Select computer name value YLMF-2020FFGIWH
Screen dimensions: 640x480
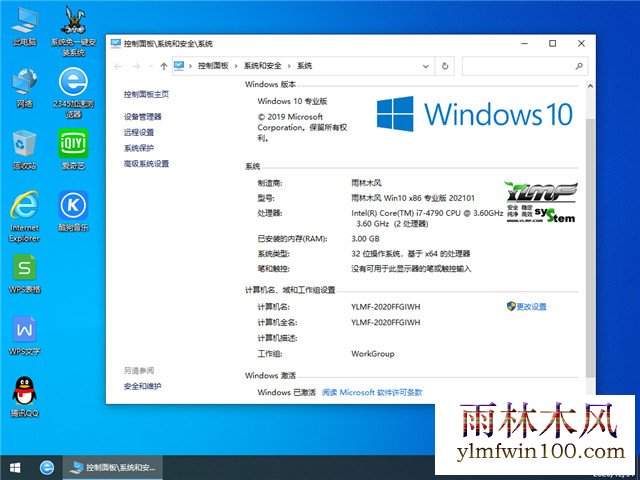385,307
